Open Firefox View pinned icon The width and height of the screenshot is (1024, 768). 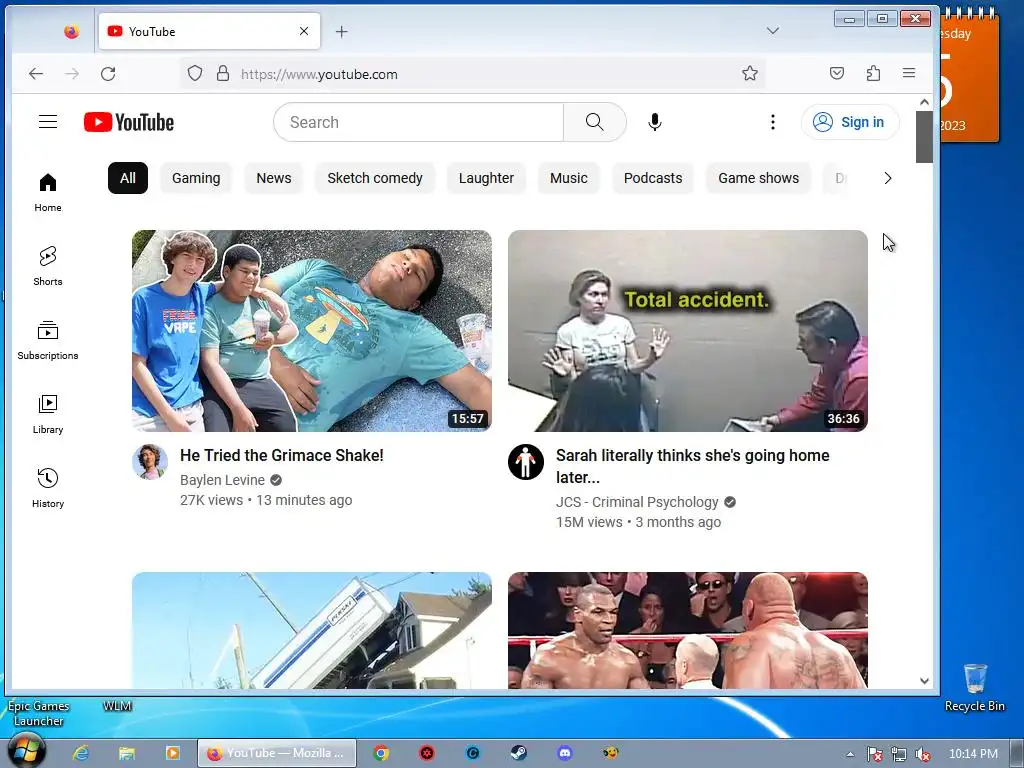(71, 31)
